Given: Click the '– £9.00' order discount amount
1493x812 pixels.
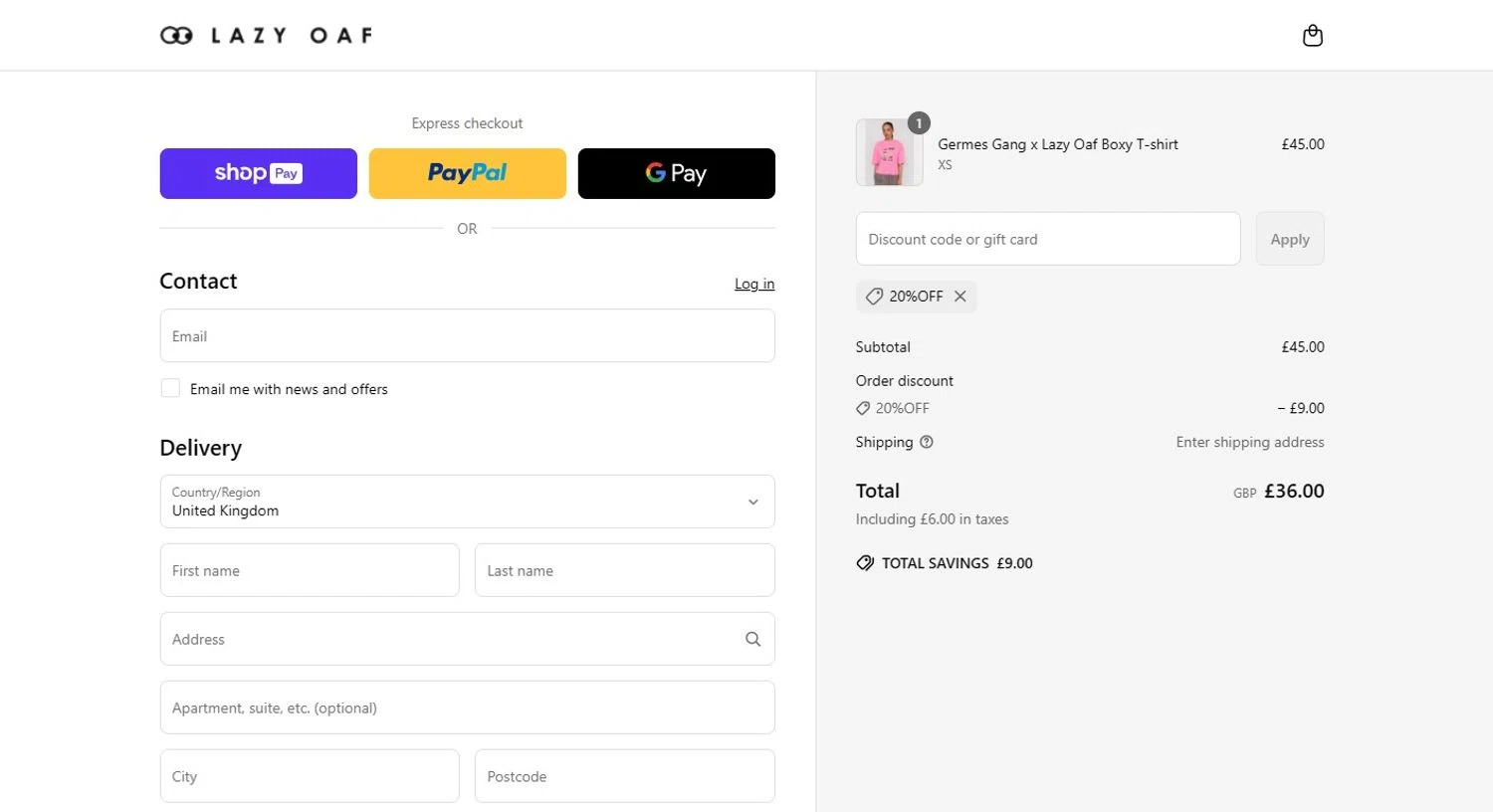Looking at the screenshot, I should (1301, 408).
